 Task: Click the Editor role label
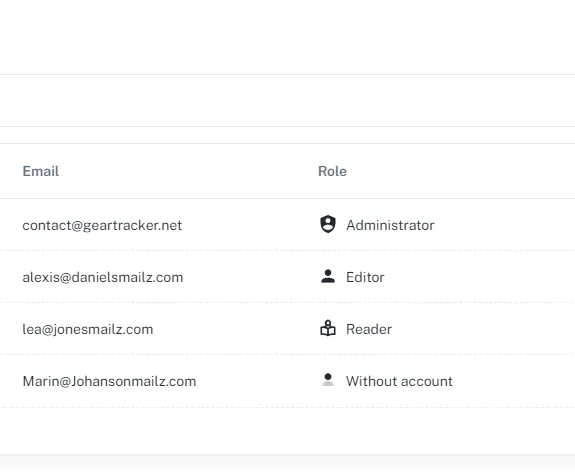(x=365, y=277)
